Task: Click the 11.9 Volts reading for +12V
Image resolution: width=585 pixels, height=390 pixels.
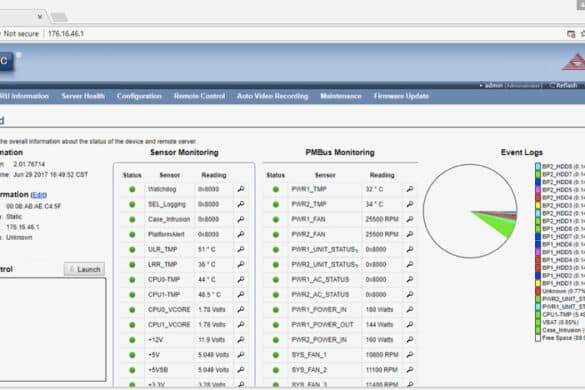Action: pos(211,340)
